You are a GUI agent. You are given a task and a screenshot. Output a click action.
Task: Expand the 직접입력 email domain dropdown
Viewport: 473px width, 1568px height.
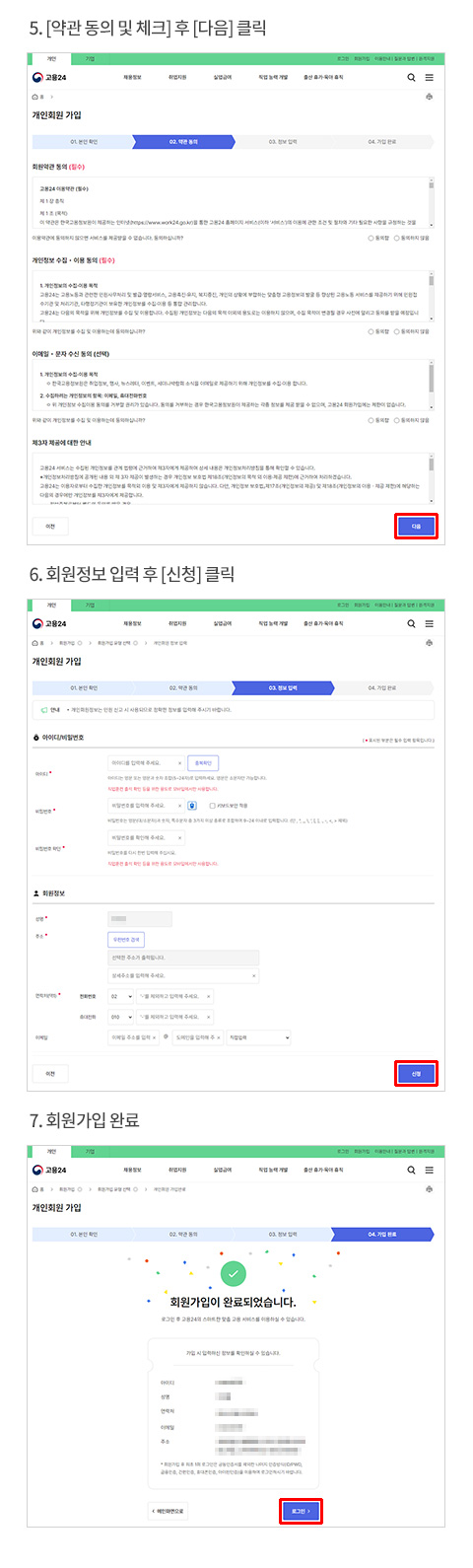tap(259, 1037)
